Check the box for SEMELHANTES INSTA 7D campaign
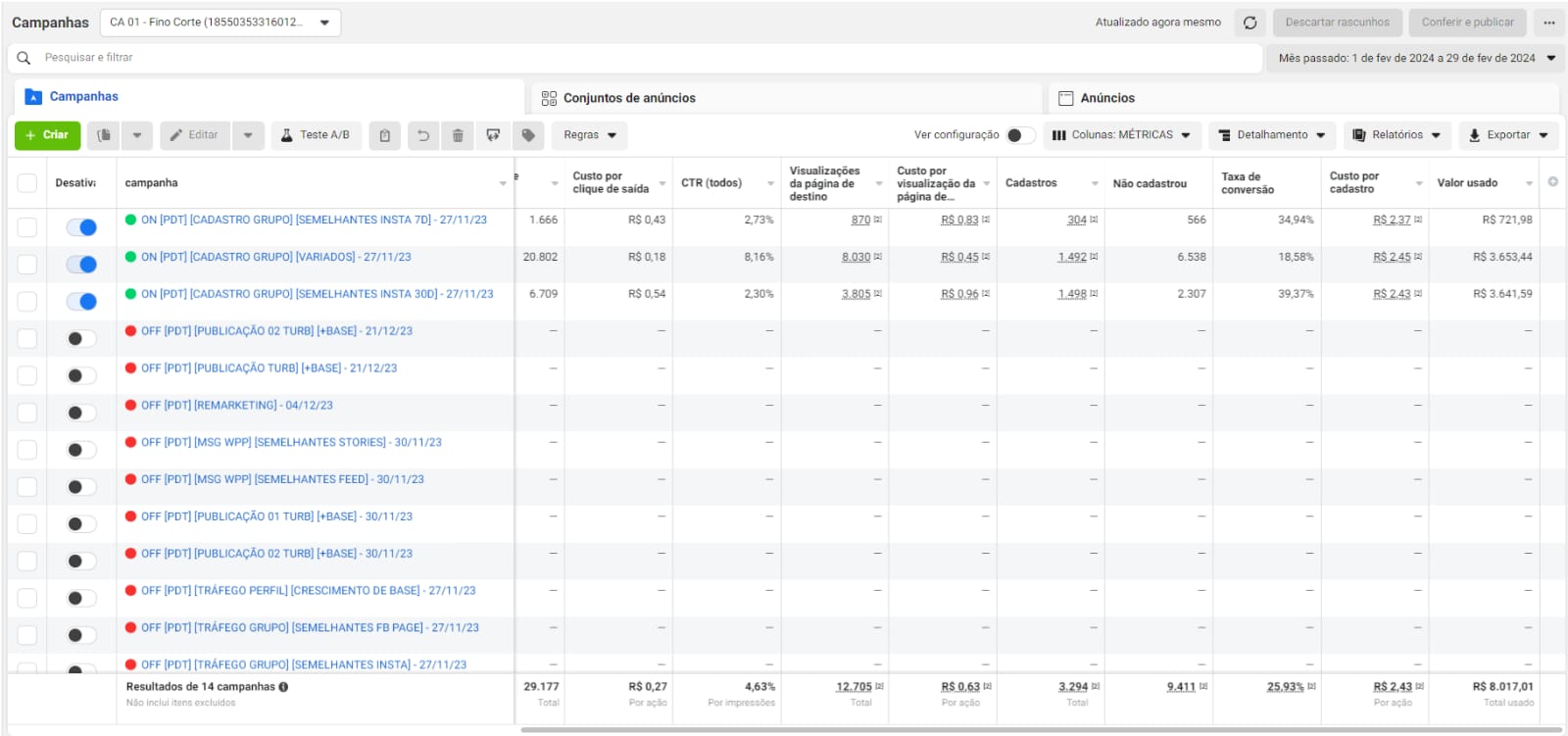Screen dimensions: 1568x736 27,227
